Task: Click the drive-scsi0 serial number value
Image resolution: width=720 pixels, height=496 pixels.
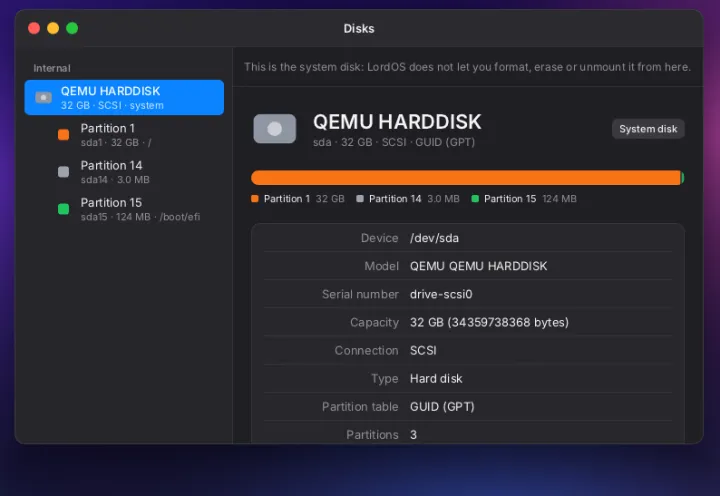Action: 441,294
